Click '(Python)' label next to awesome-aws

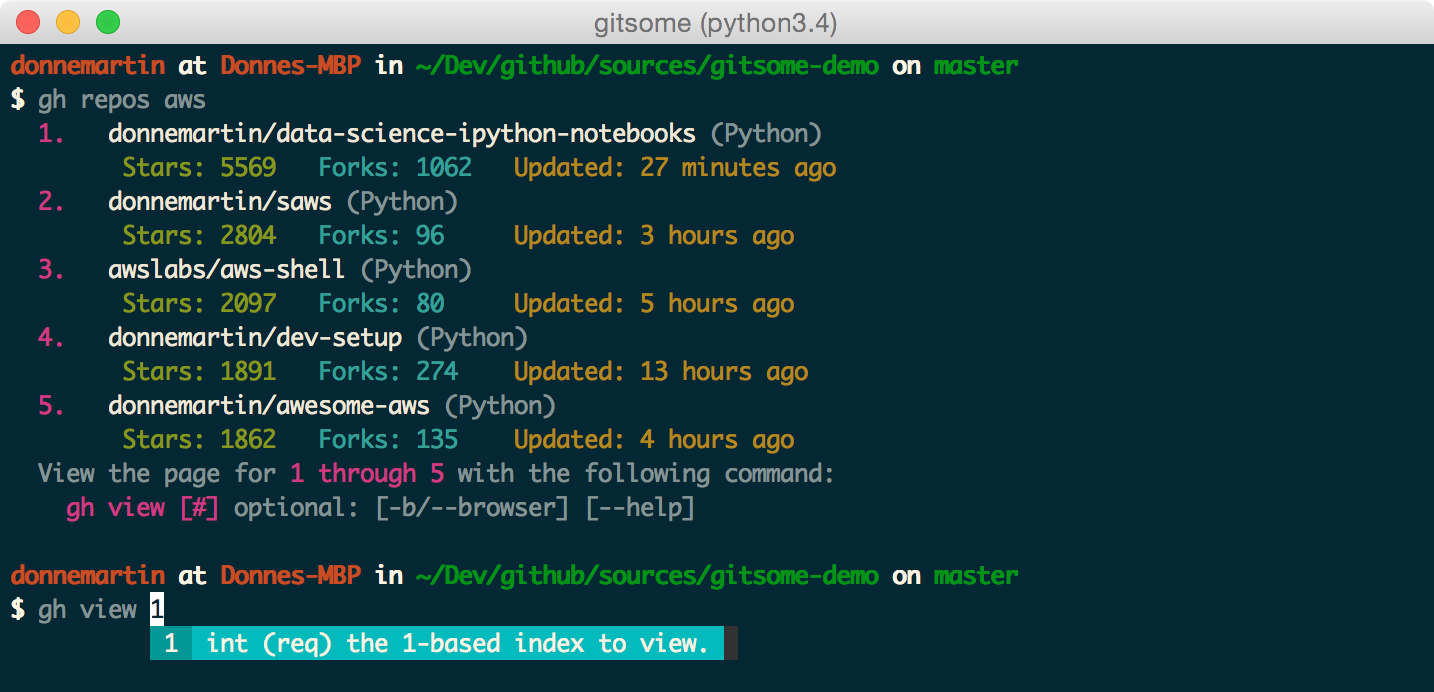pyautogui.click(x=500, y=405)
